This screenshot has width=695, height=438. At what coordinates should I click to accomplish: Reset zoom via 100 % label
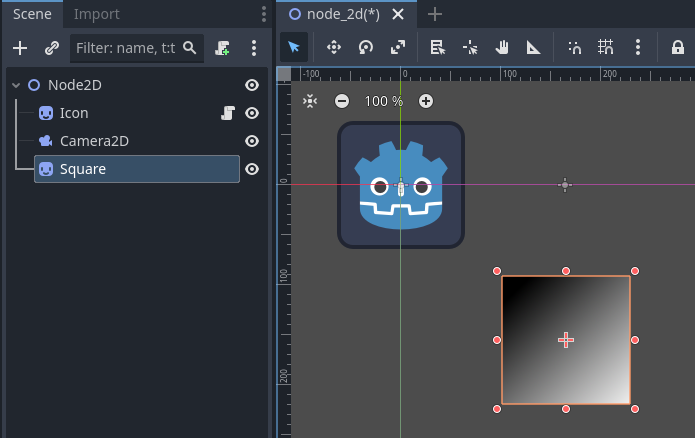[x=384, y=101]
